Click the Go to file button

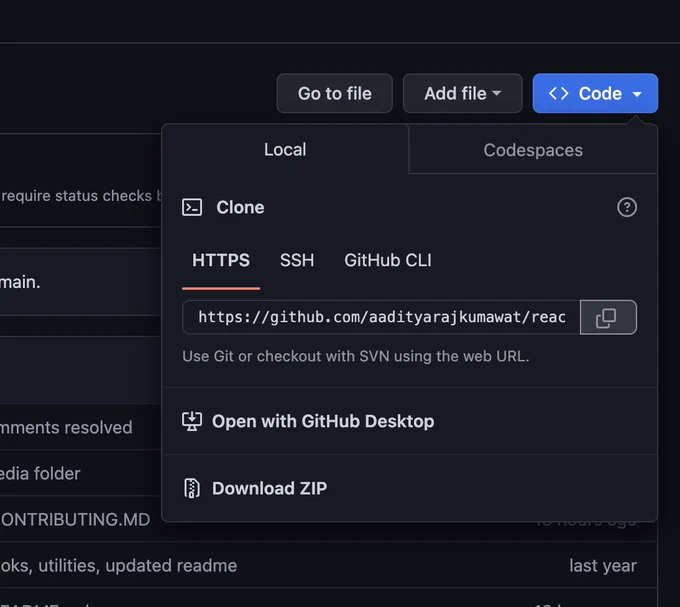tap(334, 93)
